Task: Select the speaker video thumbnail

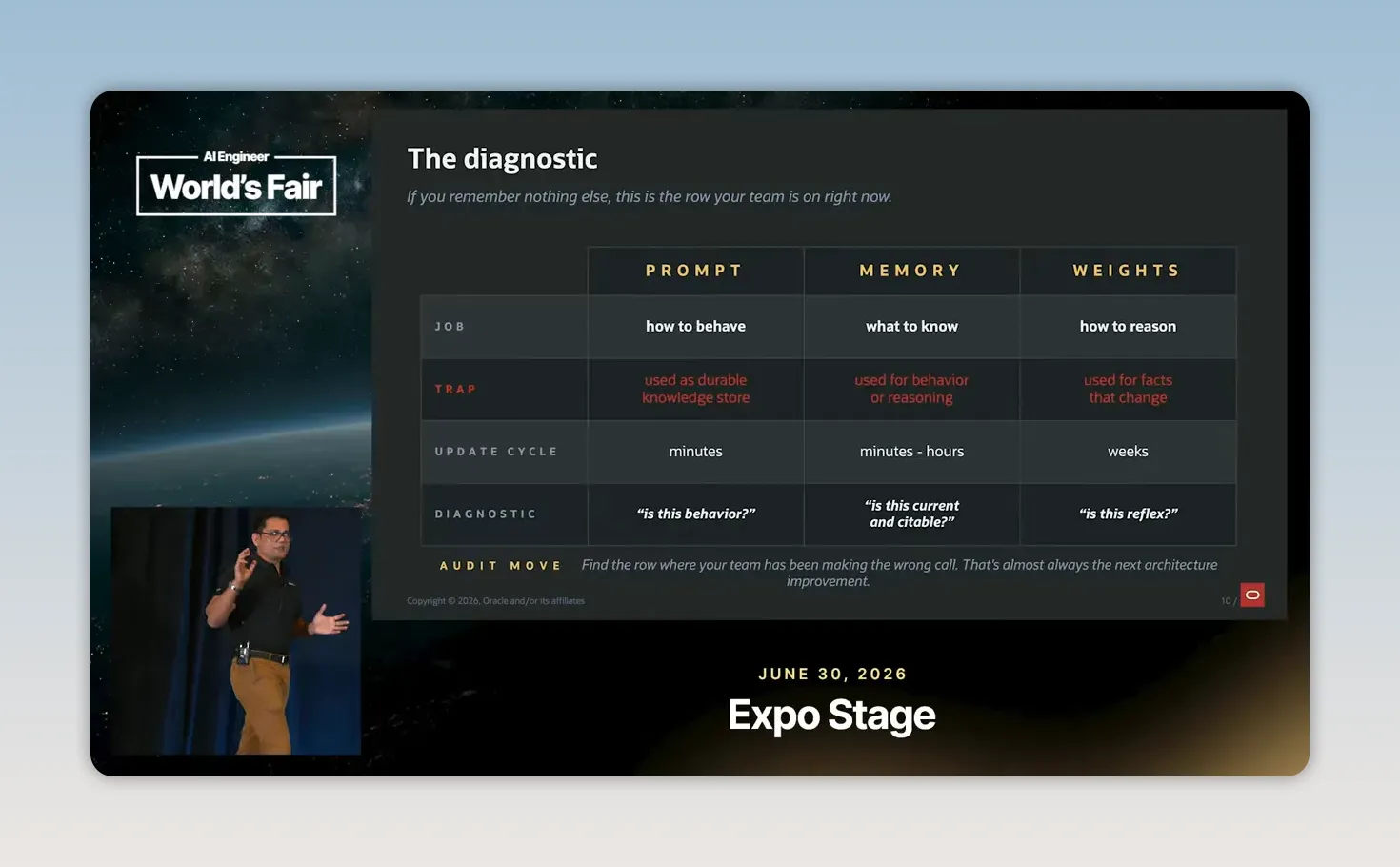Action: click(x=236, y=631)
